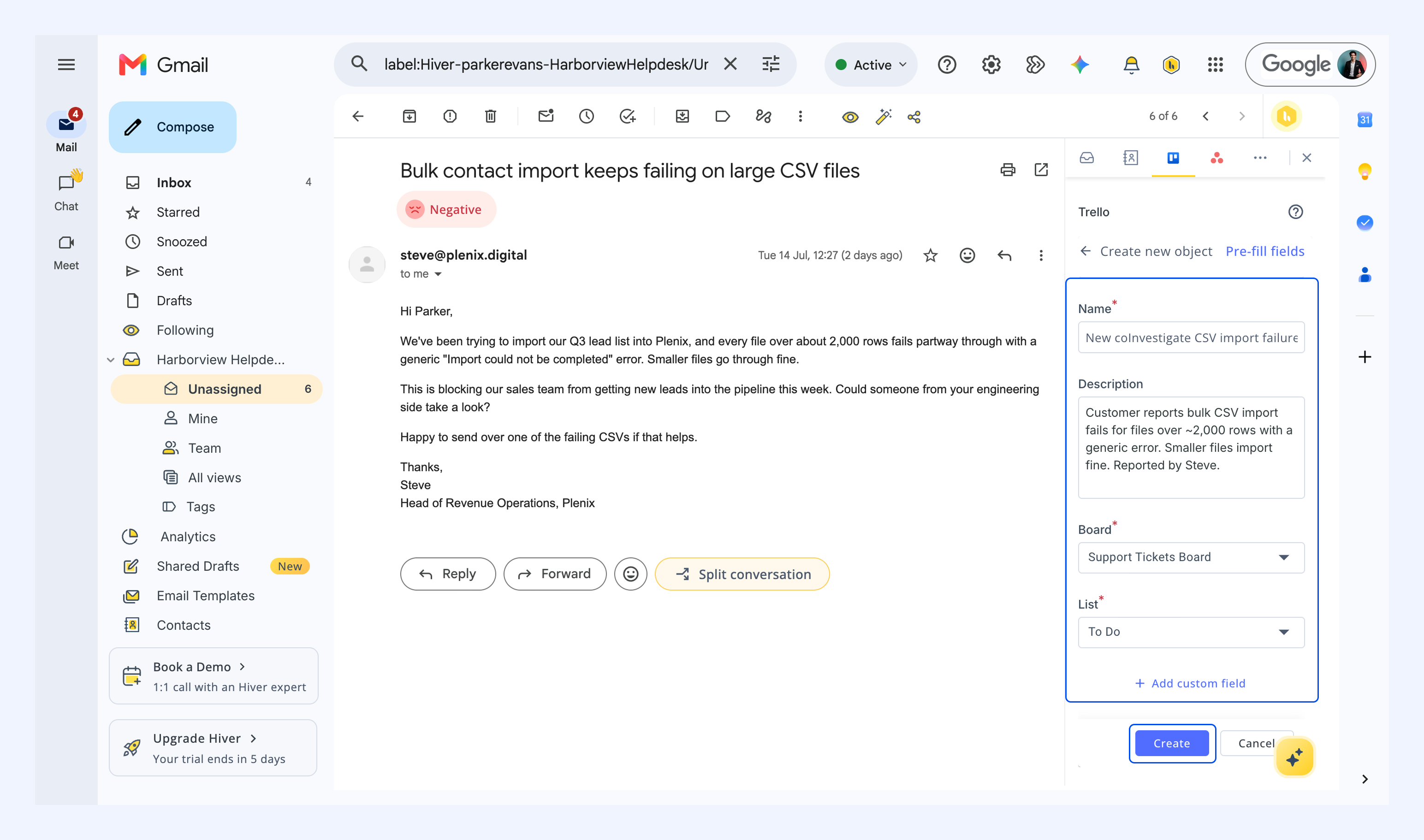Select the Unassigned view
The width and height of the screenshot is (1424, 840).
[216, 390]
